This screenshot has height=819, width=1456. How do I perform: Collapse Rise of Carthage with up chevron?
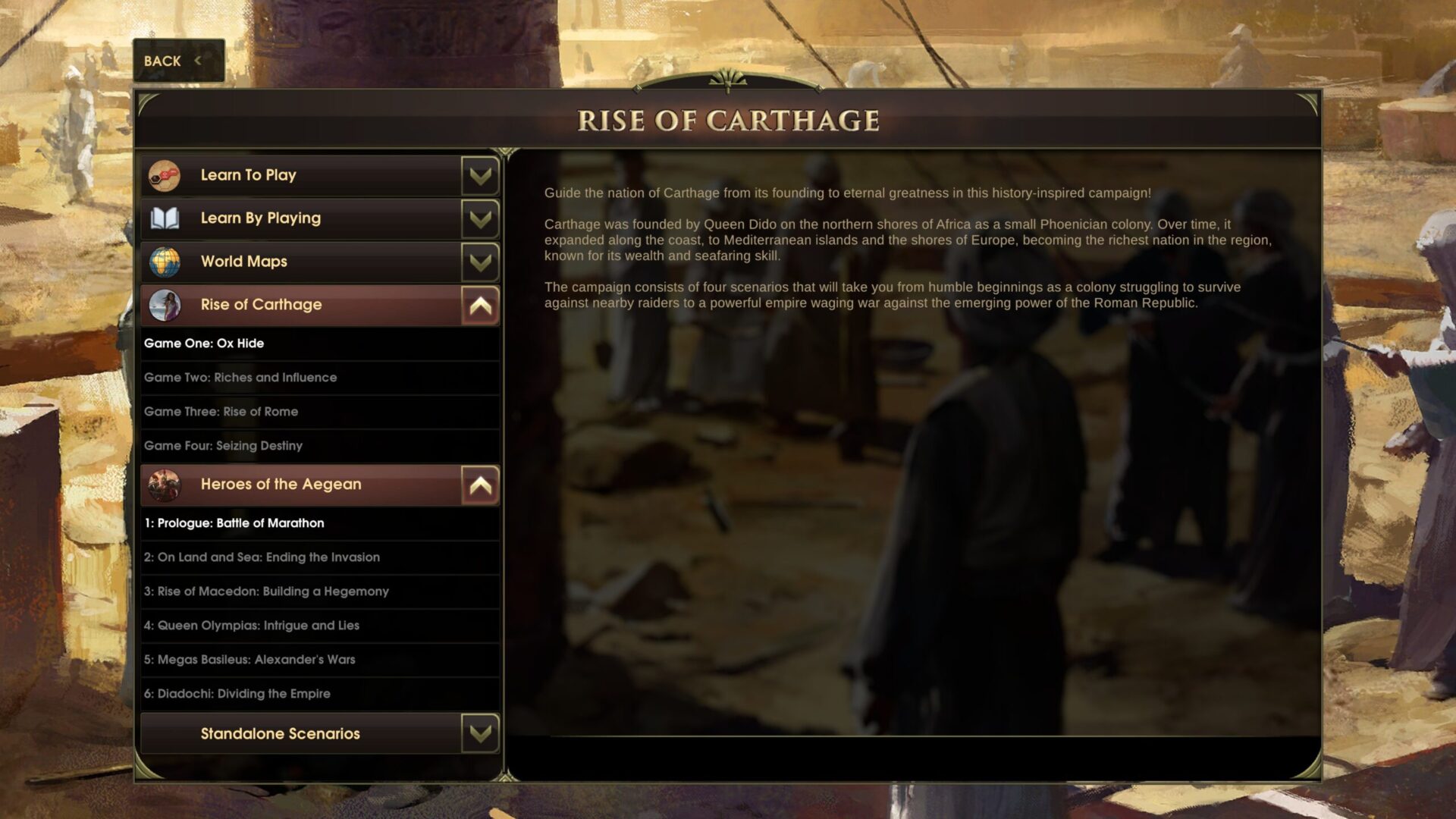pos(480,306)
